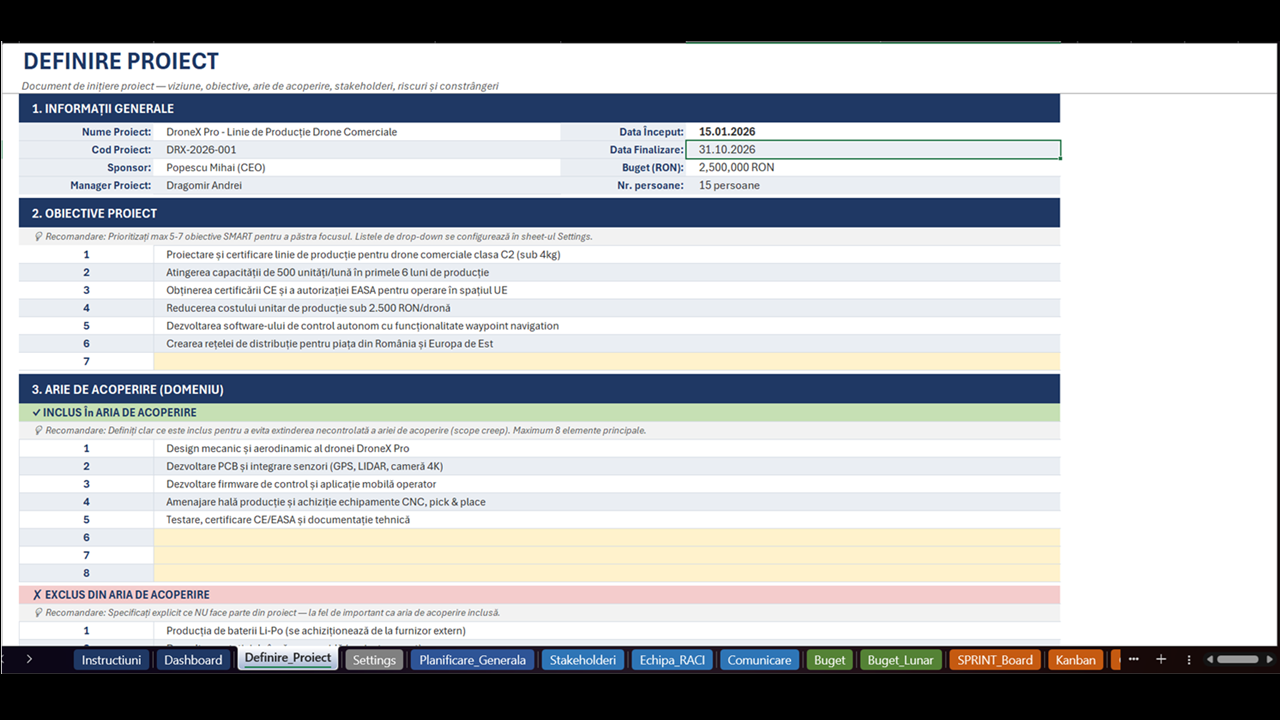1280x720 pixels.
Task: Select the empty included-scope row 6 cell
Action: [x=607, y=538]
